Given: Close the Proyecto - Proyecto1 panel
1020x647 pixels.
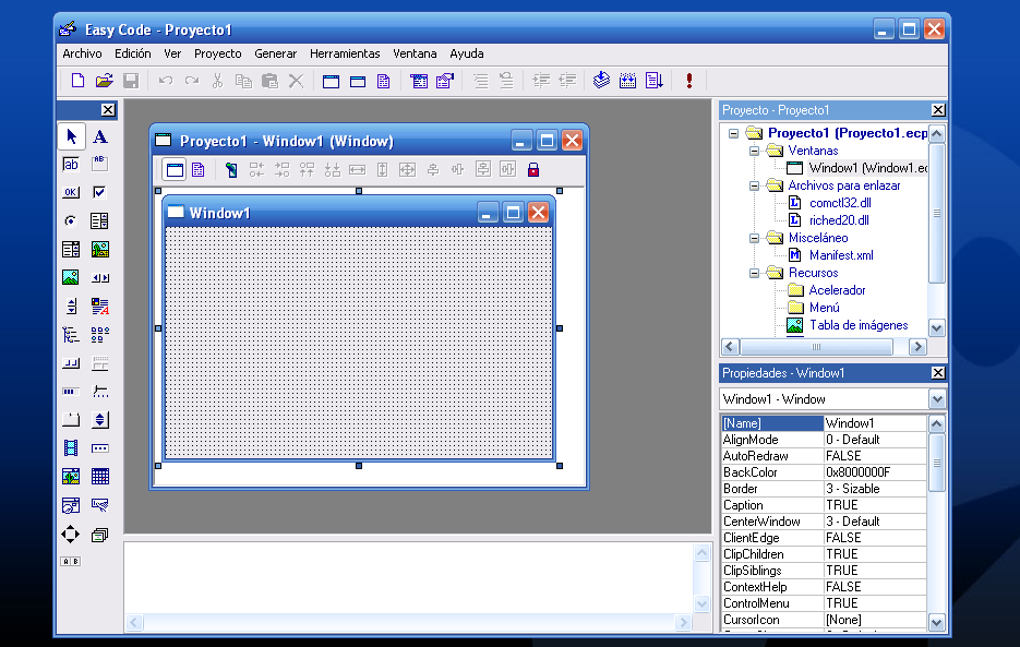Looking at the screenshot, I should (x=938, y=110).
